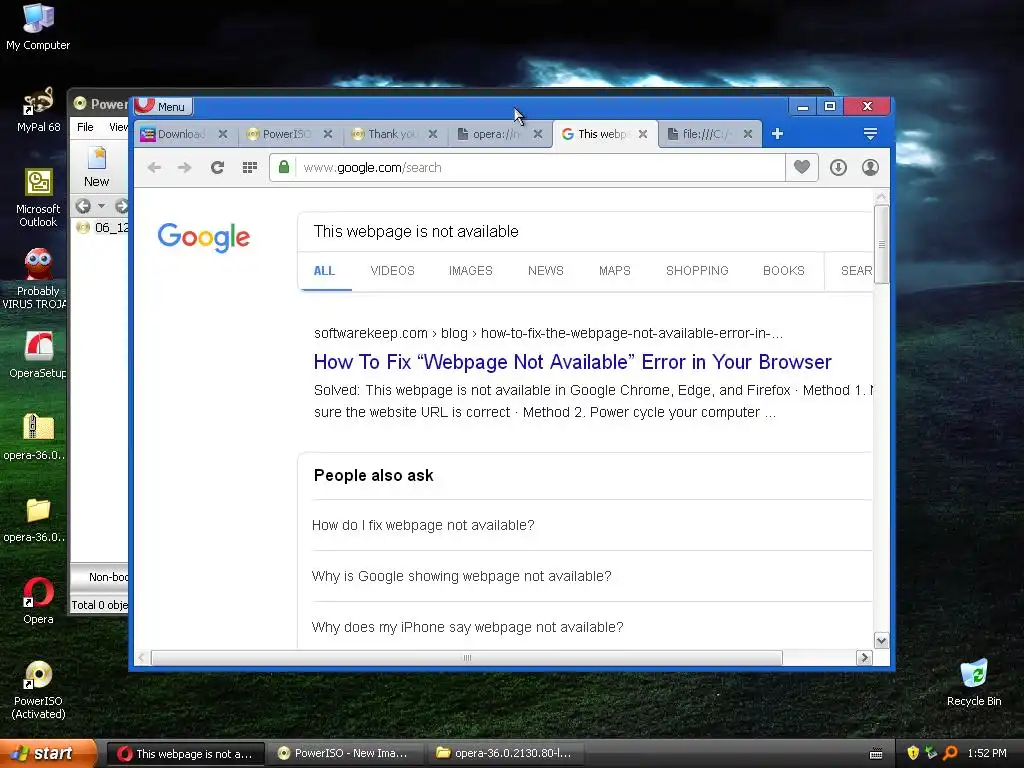Select the ALL search filter
The height and width of the screenshot is (768, 1024).
pyautogui.click(x=324, y=271)
